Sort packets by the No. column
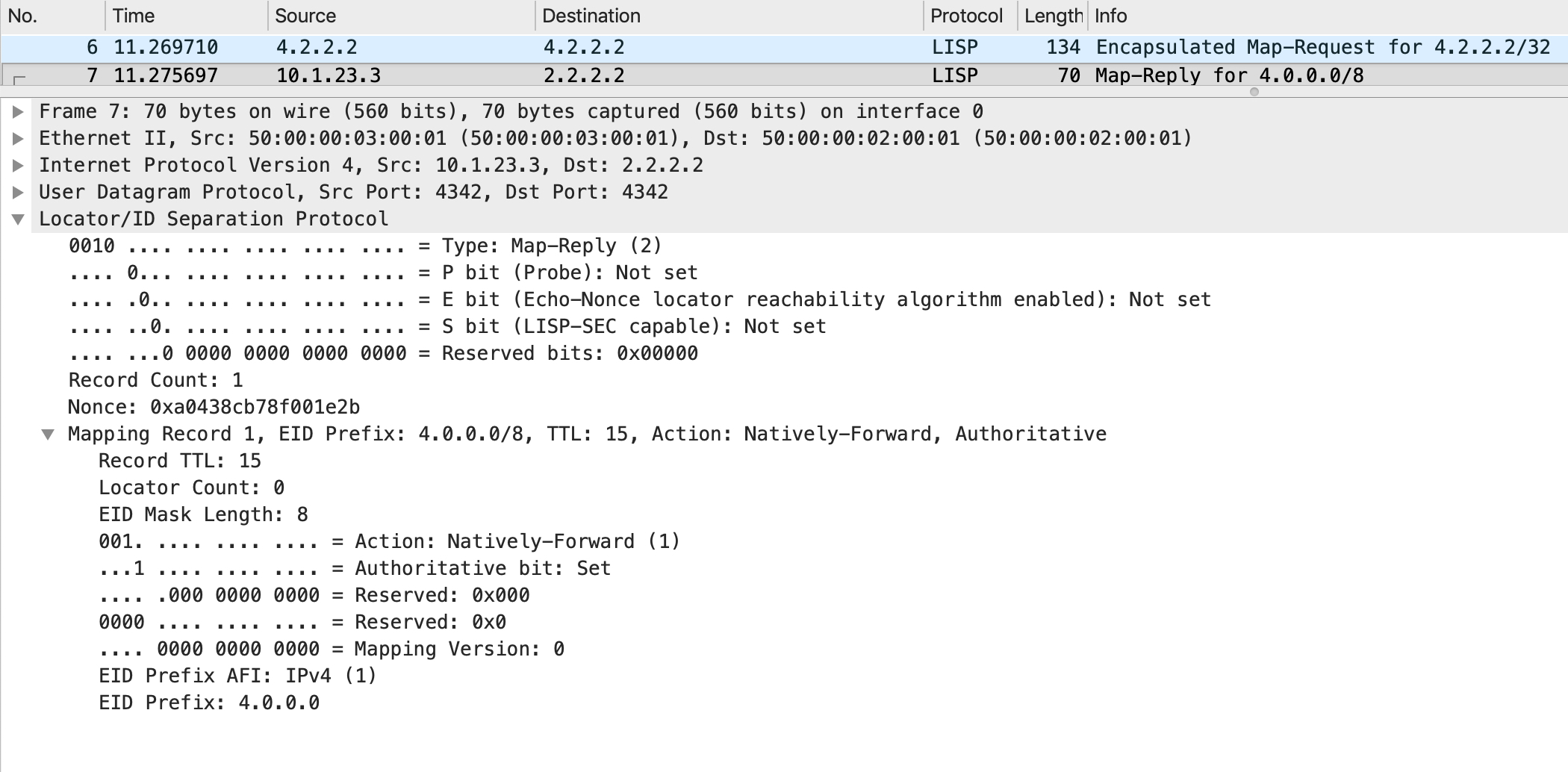1568x772 pixels. coord(52,16)
